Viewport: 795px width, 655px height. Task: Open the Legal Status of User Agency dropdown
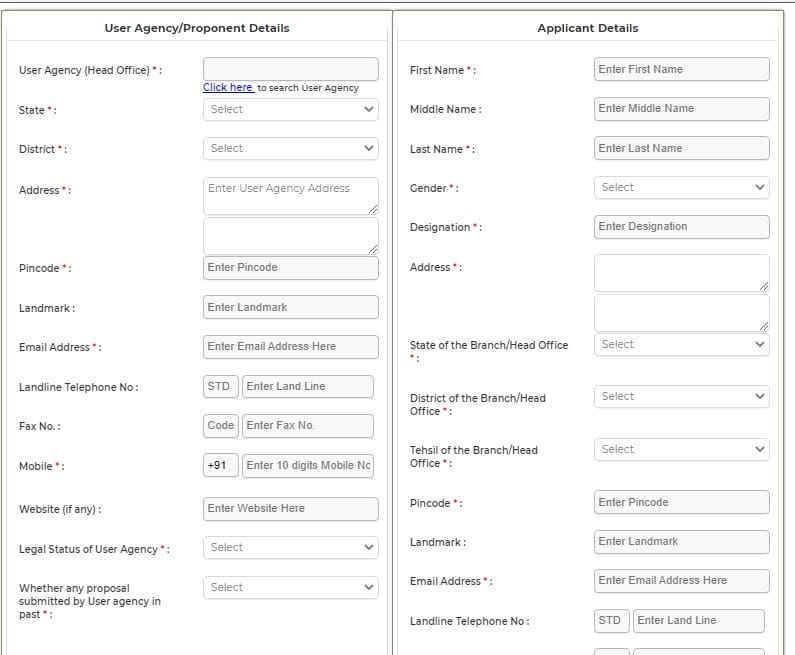pos(290,547)
